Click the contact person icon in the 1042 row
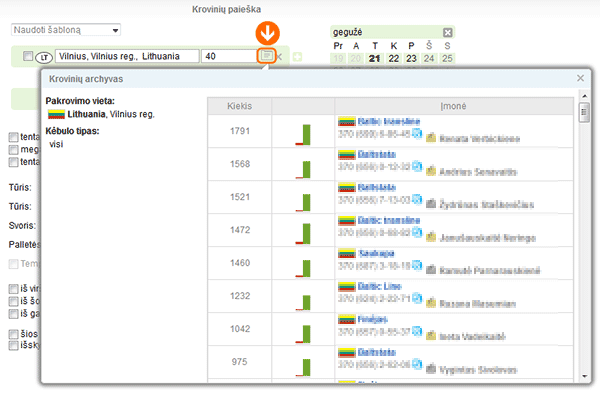The width and height of the screenshot is (600, 395). tap(431, 336)
